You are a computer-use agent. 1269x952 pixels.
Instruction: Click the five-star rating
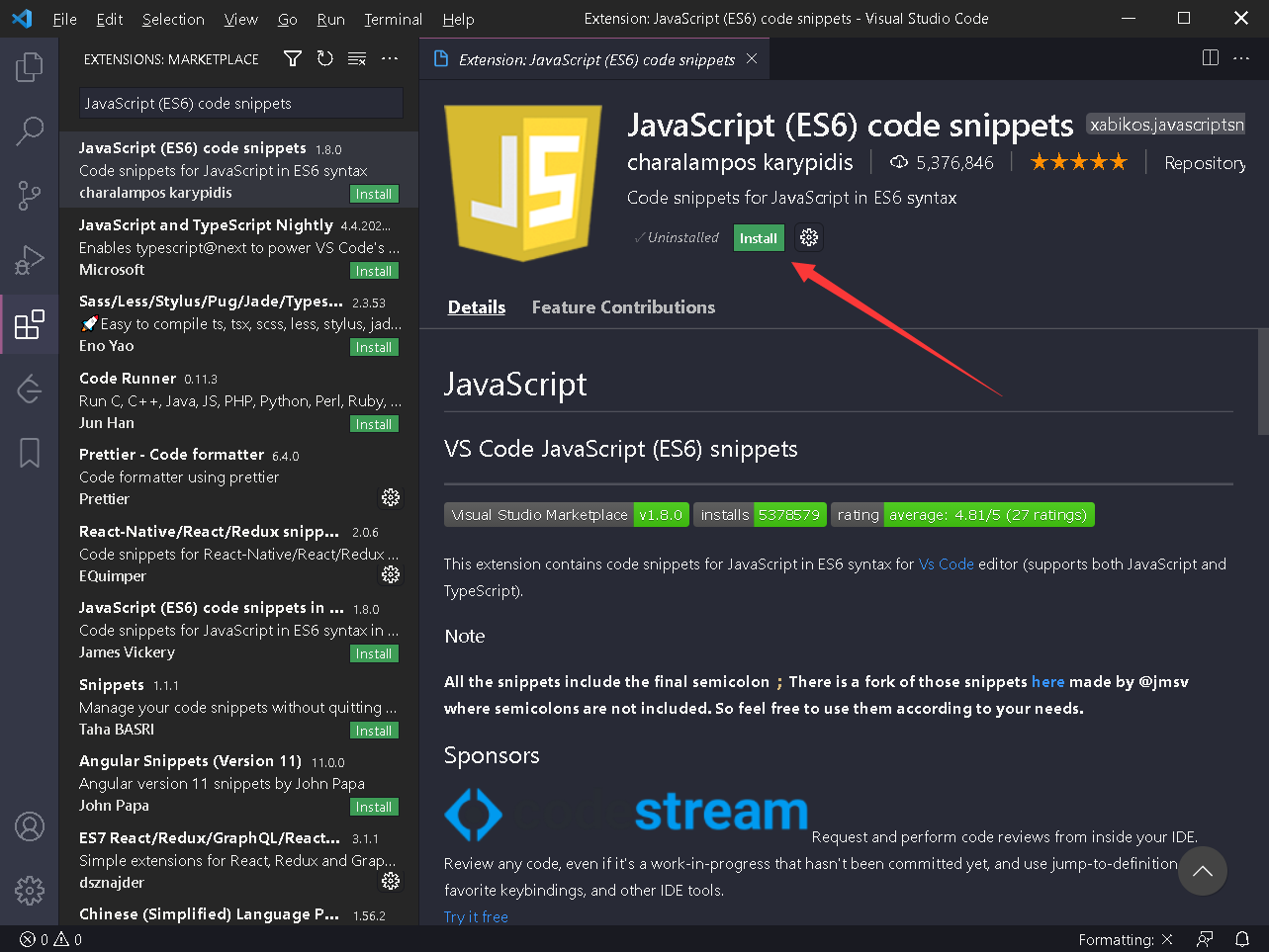tap(1078, 162)
